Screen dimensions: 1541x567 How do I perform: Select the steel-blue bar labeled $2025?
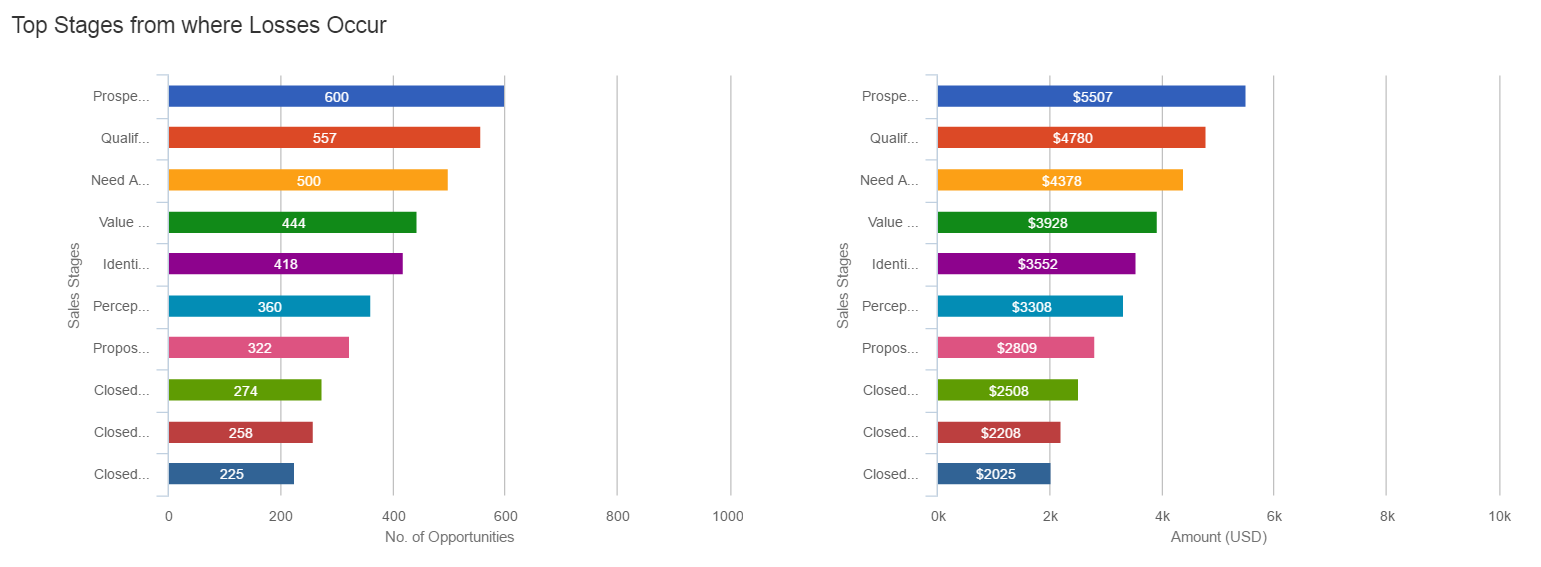pyautogui.click(x=994, y=474)
